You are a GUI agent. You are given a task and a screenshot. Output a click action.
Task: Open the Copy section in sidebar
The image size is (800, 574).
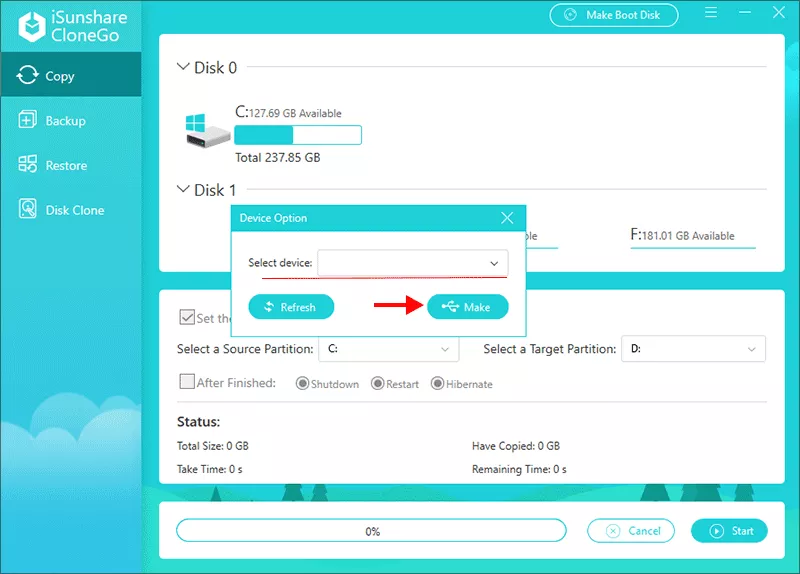coord(71,74)
